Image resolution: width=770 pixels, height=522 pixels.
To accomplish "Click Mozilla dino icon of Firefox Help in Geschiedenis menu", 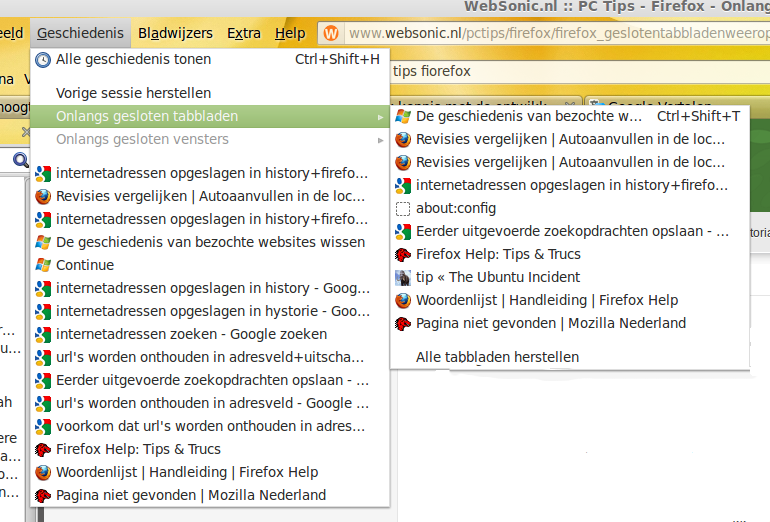I will click(43, 449).
